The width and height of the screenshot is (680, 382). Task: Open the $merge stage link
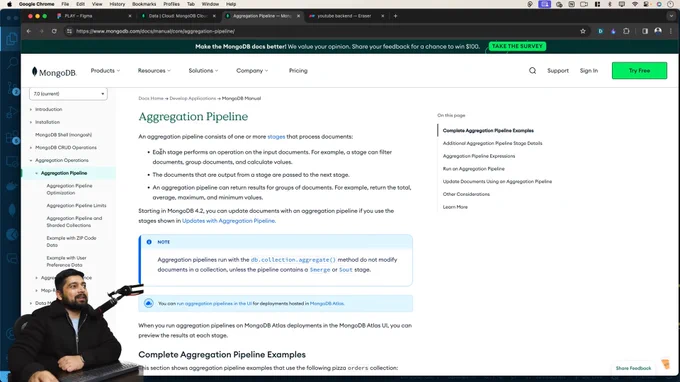tap(320, 270)
